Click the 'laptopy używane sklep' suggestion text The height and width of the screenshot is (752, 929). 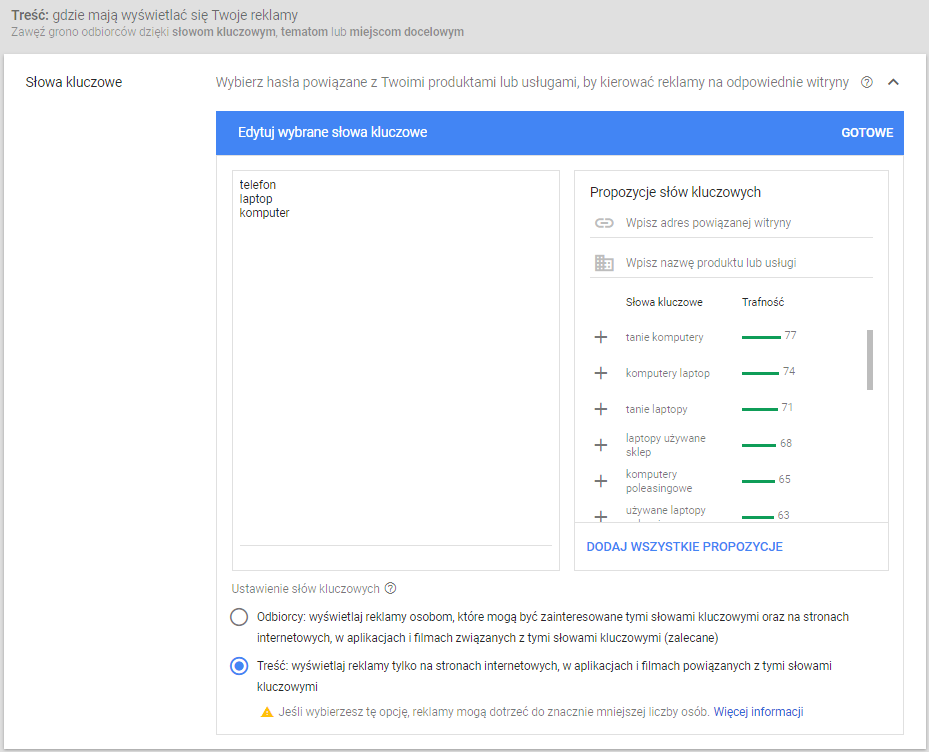coord(665,445)
